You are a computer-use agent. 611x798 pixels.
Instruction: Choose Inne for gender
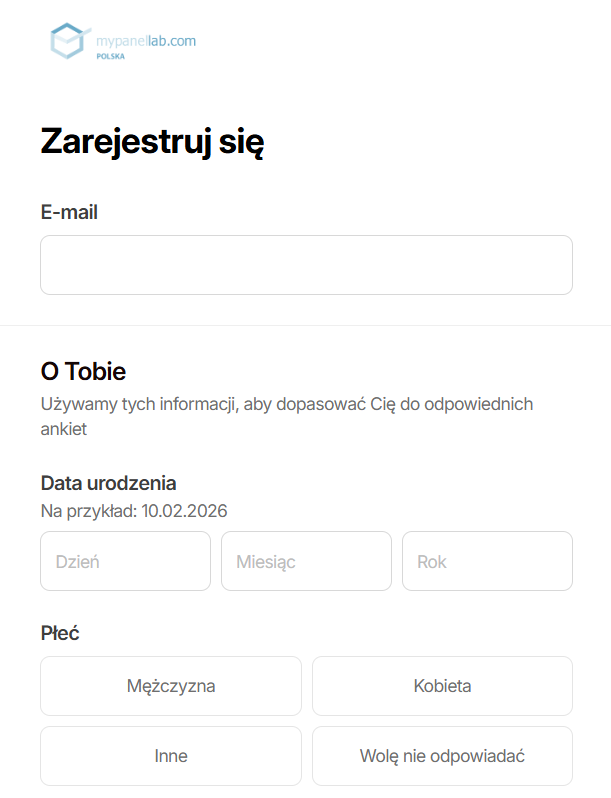(171, 756)
